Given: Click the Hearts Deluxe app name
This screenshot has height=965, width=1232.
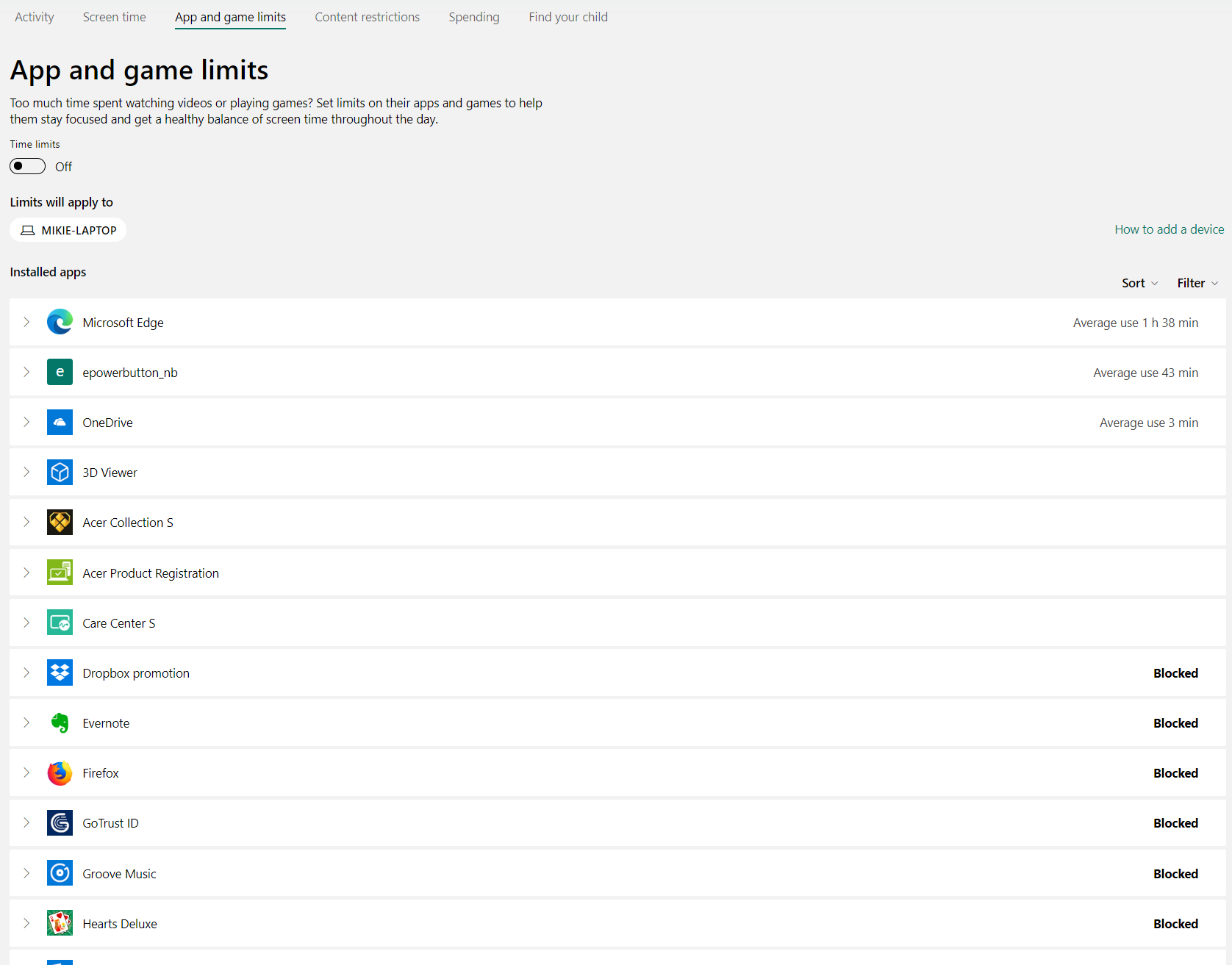Looking at the screenshot, I should tap(120, 924).
